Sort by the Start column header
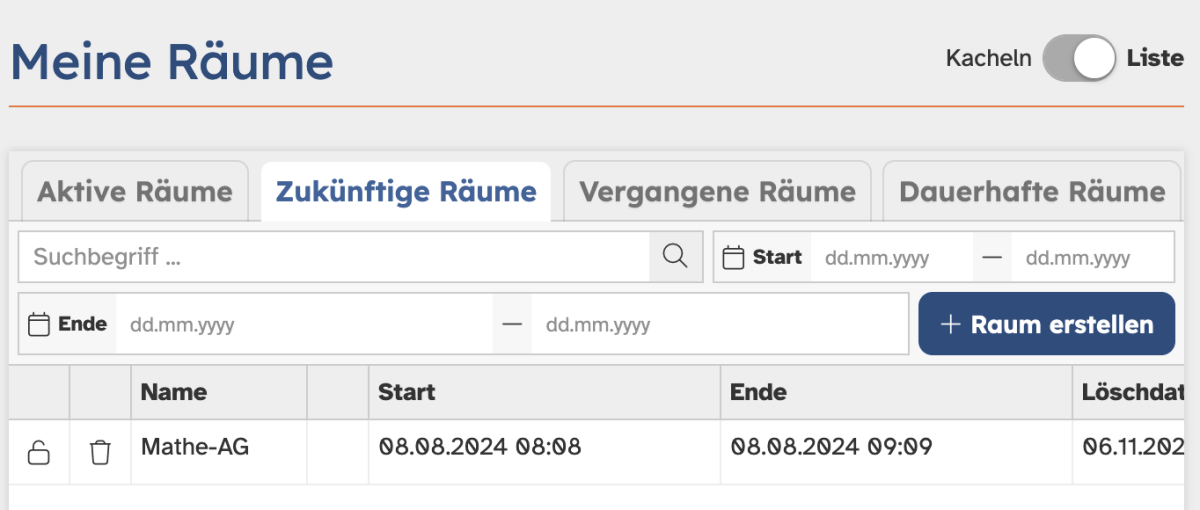1200x510 pixels. [407, 392]
